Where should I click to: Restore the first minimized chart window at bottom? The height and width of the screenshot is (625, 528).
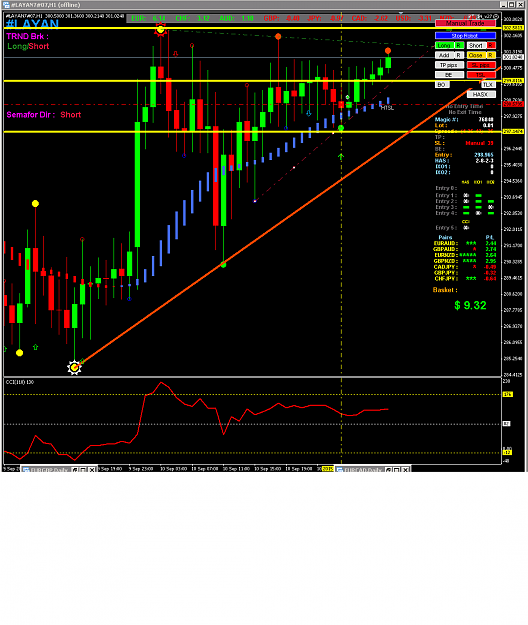tap(76, 470)
